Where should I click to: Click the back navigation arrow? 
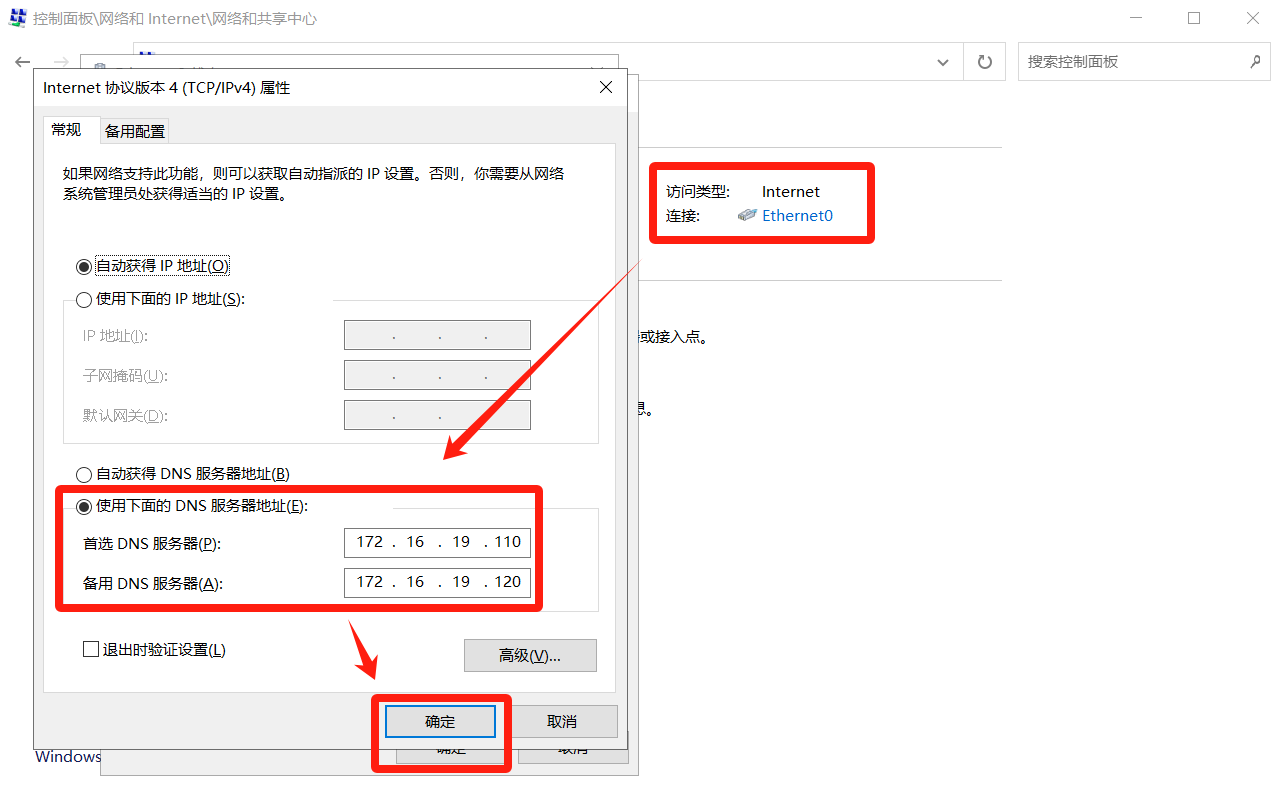tap(22, 62)
